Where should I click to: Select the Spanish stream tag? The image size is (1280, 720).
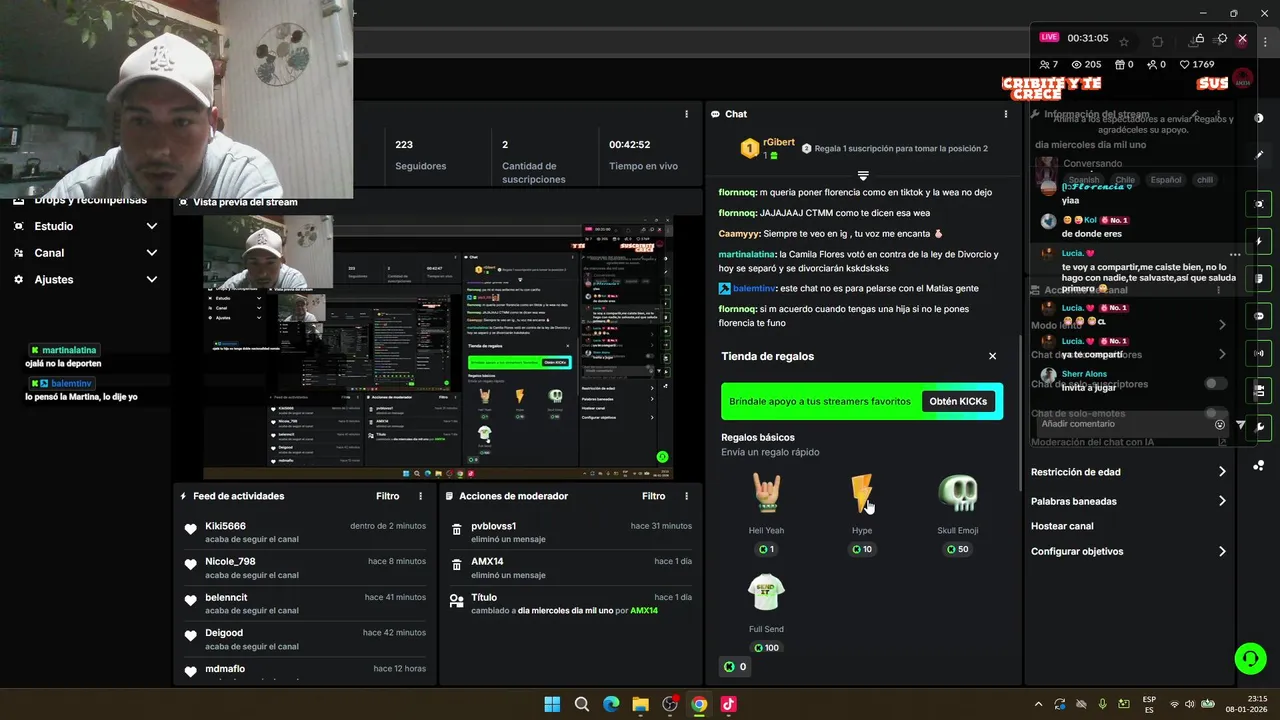[1084, 180]
